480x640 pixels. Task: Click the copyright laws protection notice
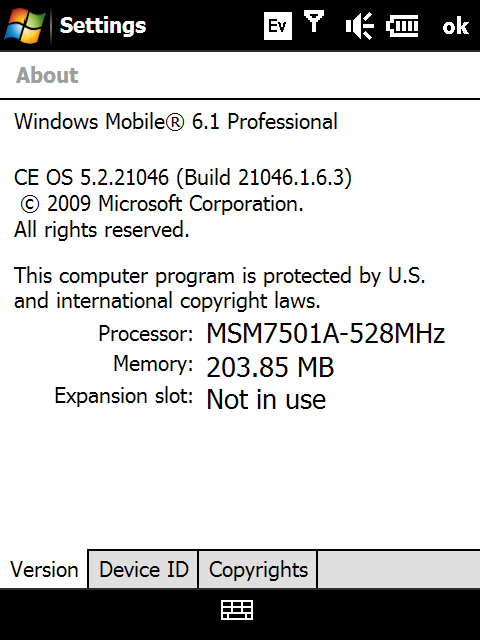220,288
